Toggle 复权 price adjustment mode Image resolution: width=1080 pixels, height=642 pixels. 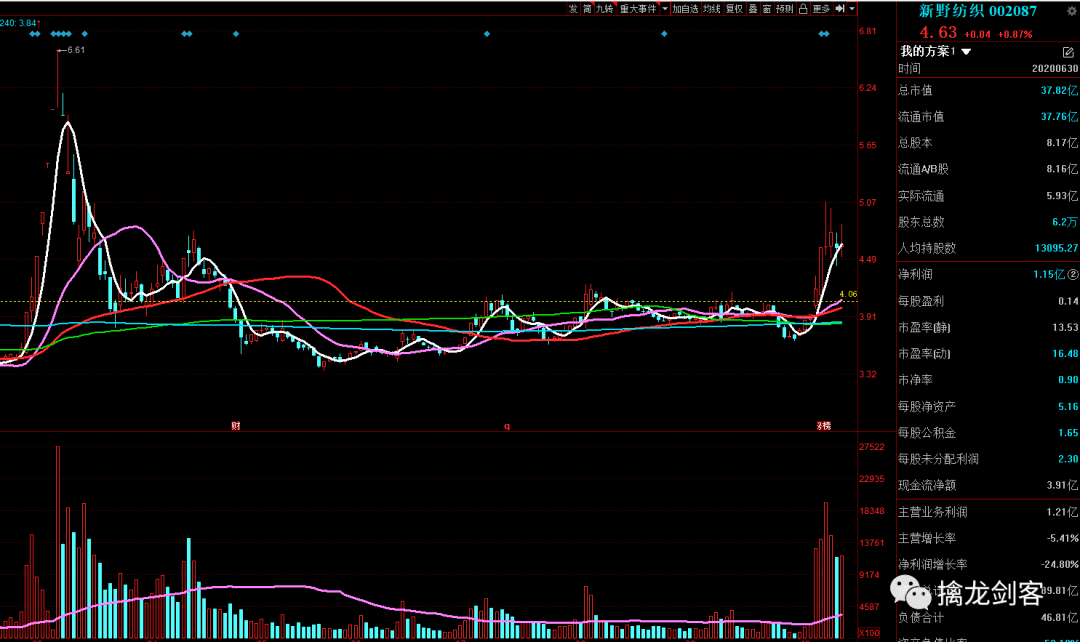click(x=735, y=9)
